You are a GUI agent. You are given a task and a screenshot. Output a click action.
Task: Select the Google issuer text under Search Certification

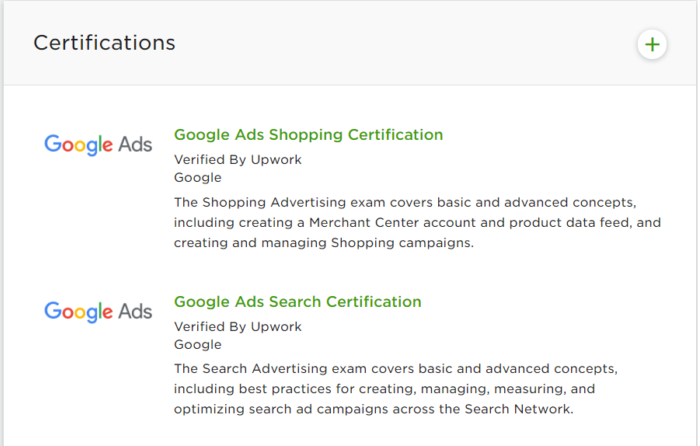[197, 345]
